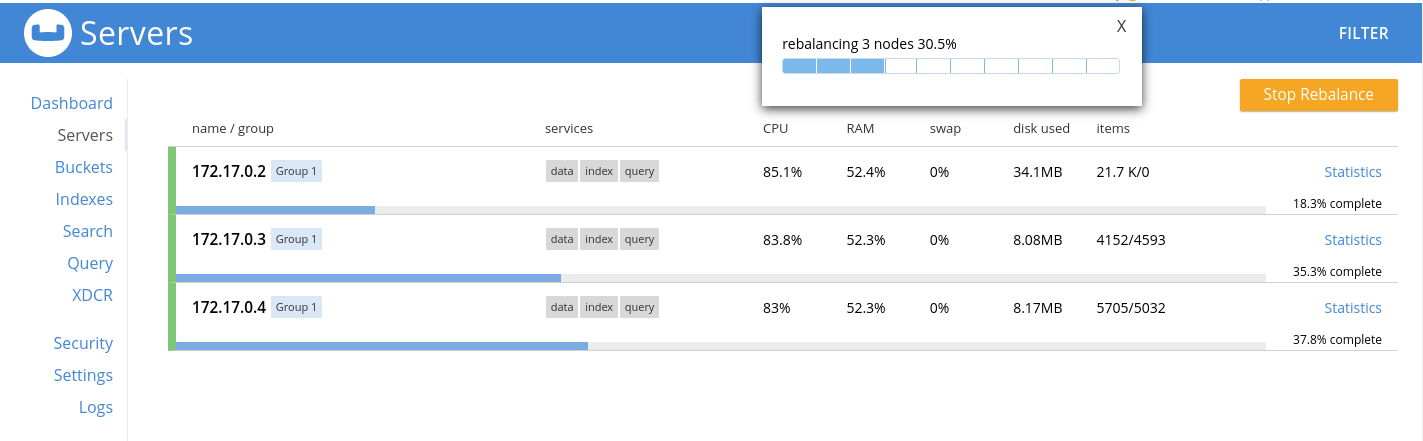Go to Dashboard in sidebar
1423x441 pixels.
tap(71, 104)
